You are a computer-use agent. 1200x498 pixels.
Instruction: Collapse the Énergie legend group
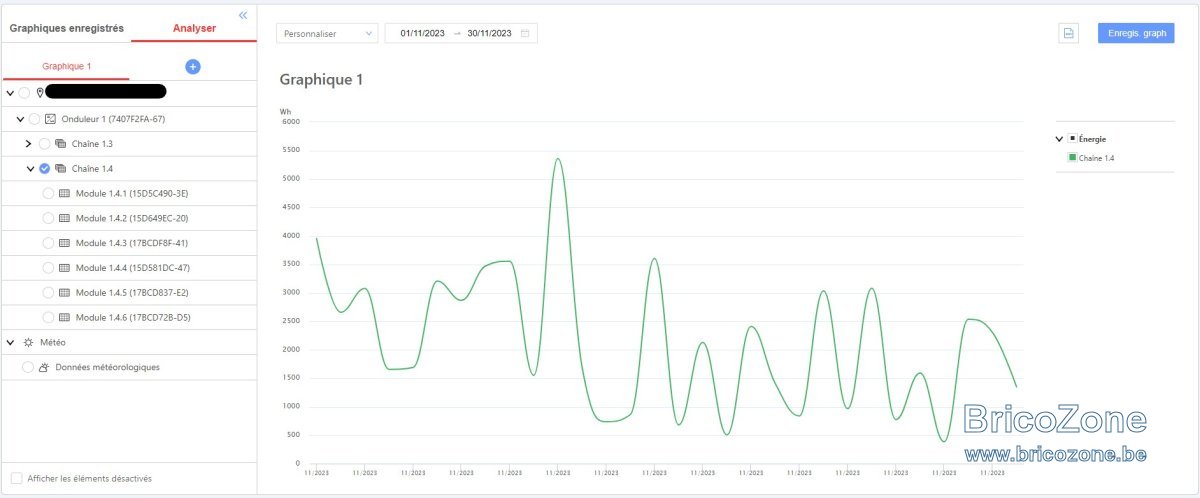click(x=1059, y=139)
